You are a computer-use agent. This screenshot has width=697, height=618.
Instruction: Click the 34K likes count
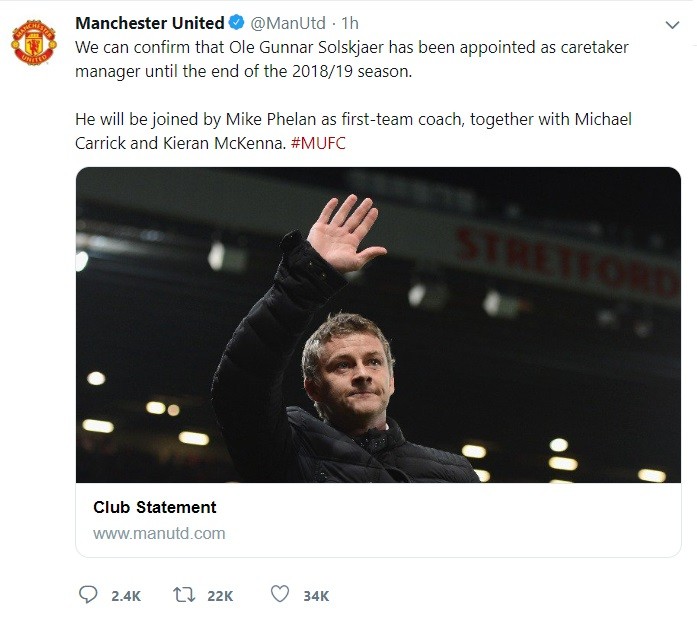click(x=316, y=596)
